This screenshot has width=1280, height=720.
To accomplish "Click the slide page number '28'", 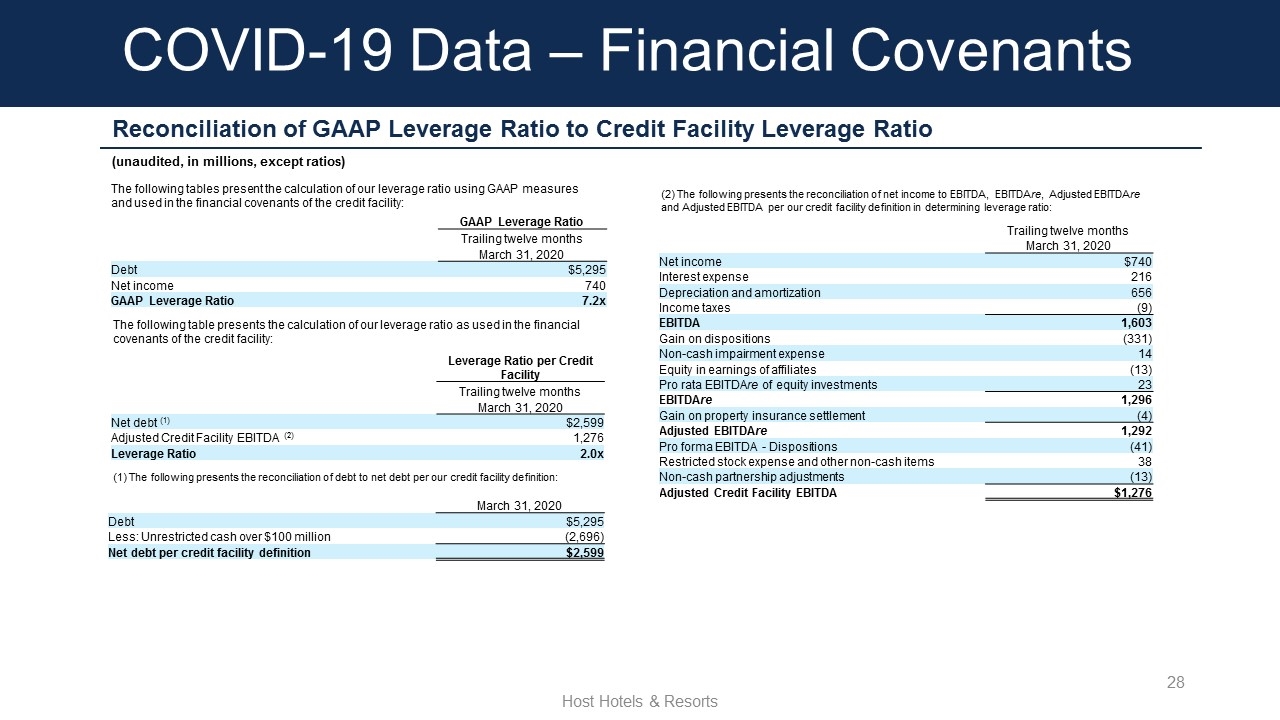I will point(1176,683).
